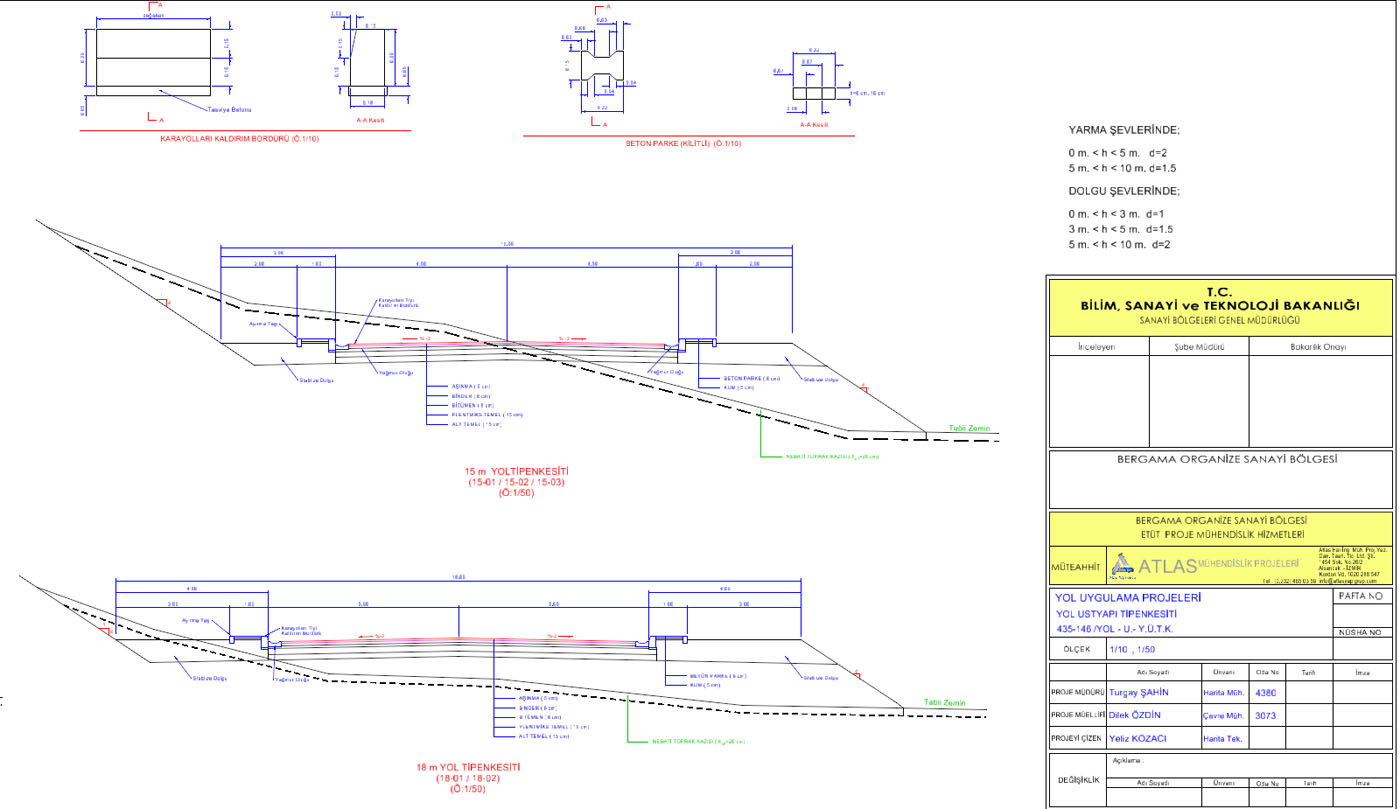Select the KARAYOLLARI KALDIRIM BORDÜRÜ title text
The height and width of the screenshot is (809, 1400).
pyautogui.click(x=240, y=138)
